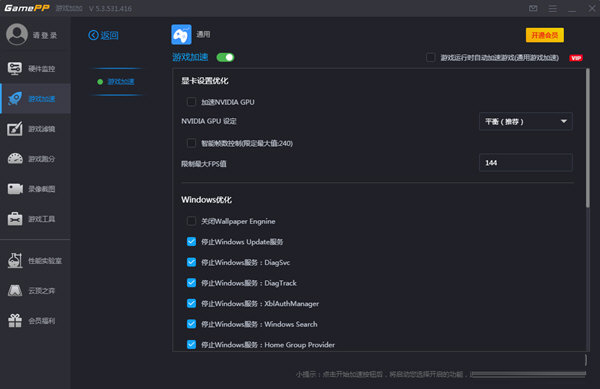The image size is (600, 389).
Task: Click the horizontal progress bar at bottom
Action: click(528, 374)
